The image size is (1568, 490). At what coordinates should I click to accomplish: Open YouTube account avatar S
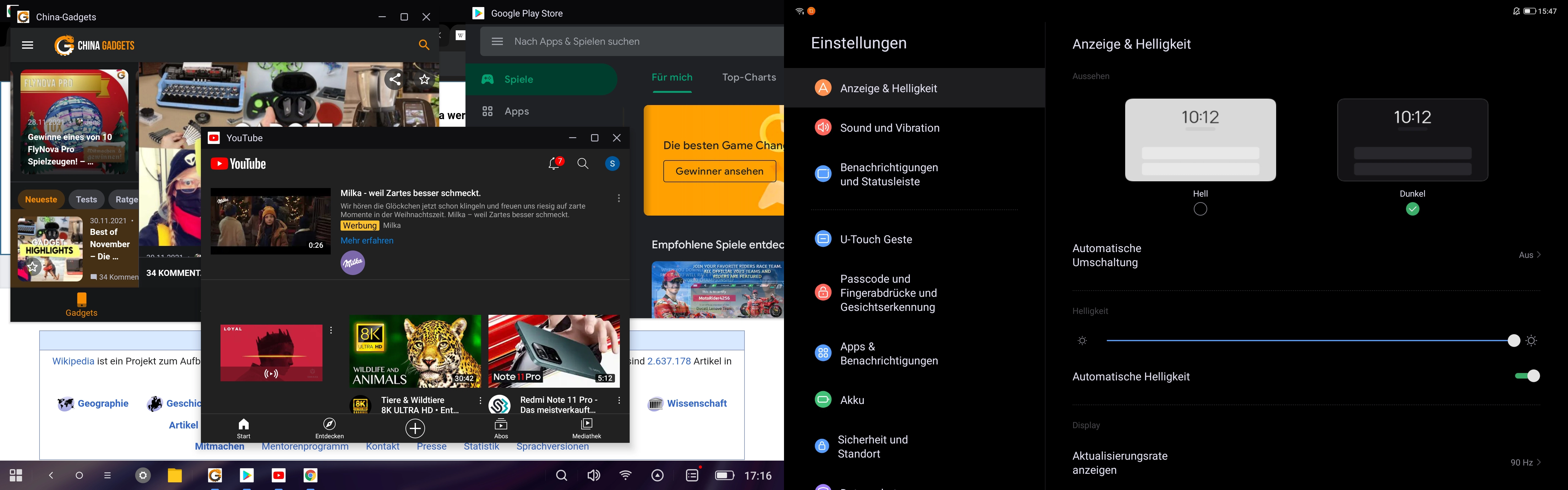[612, 164]
